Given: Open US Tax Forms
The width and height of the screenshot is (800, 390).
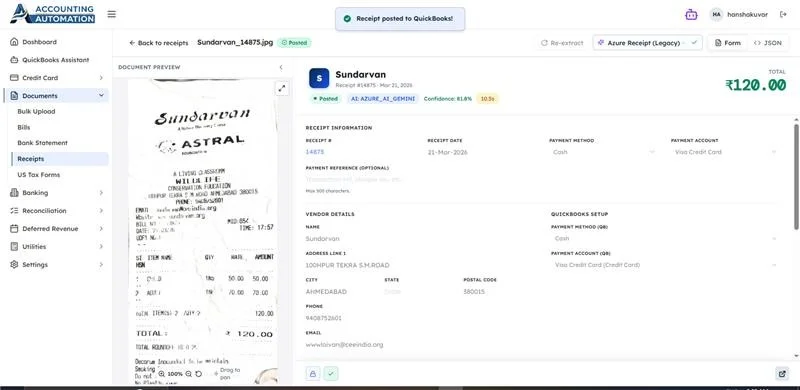Looking at the screenshot, I should [x=39, y=175].
